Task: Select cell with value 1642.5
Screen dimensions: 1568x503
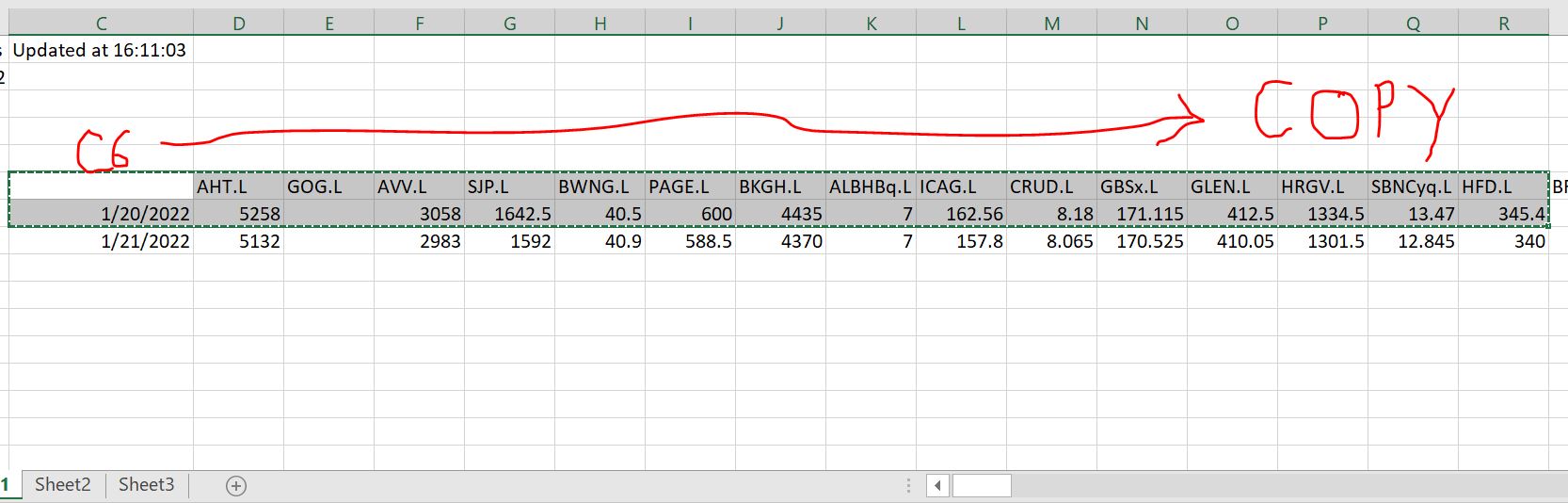Action: click(x=509, y=214)
